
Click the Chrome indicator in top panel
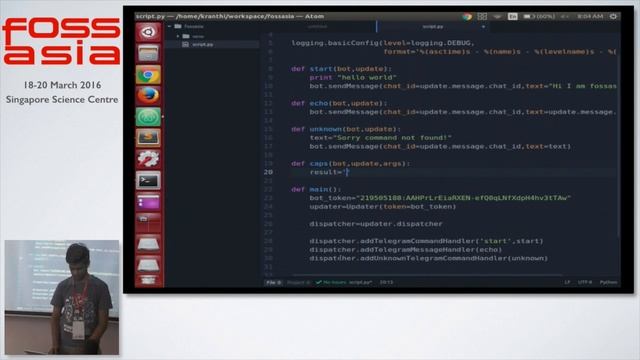point(467,16)
